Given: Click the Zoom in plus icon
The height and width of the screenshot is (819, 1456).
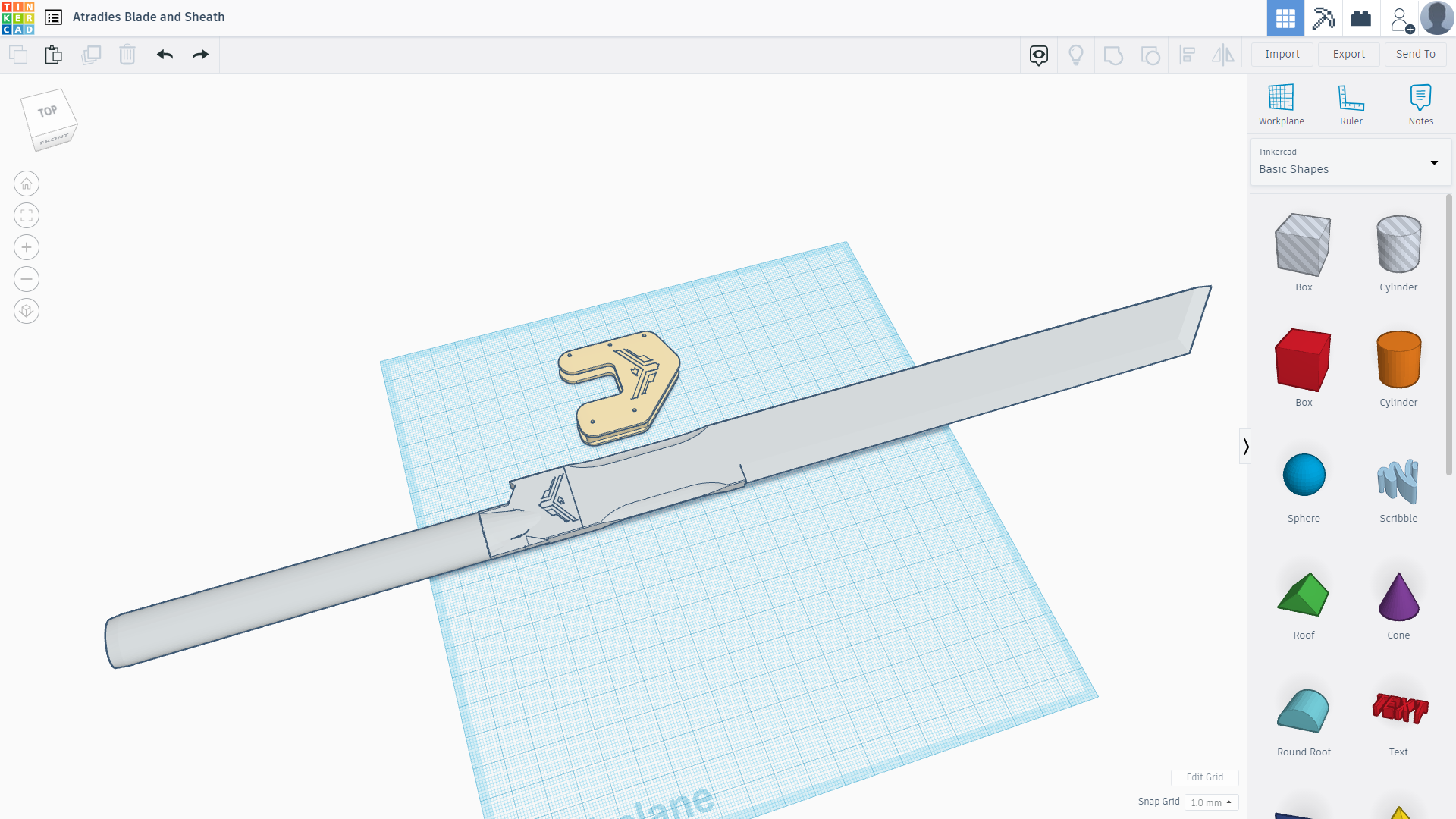Looking at the screenshot, I should (x=27, y=247).
